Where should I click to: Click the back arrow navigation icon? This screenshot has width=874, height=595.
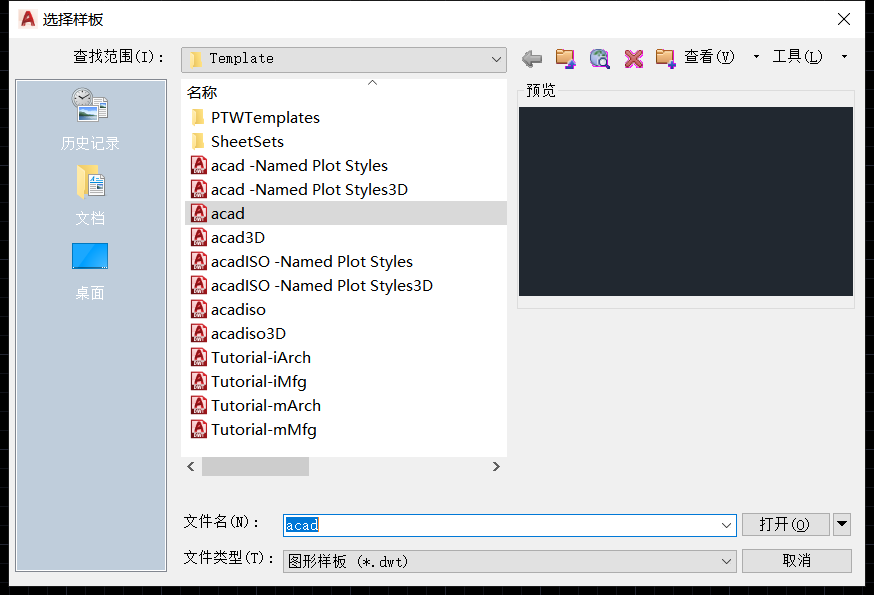click(532, 59)
